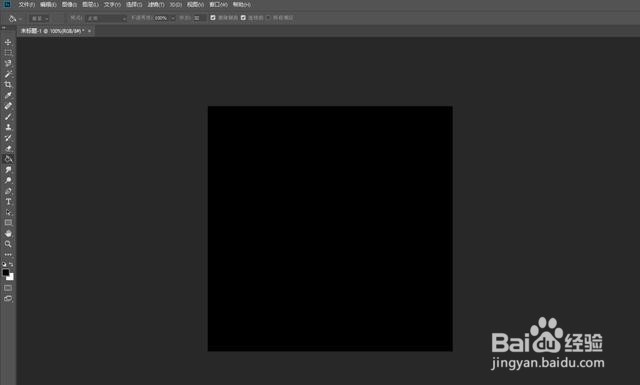Toggle Quick Mask mode icon
Screen dimensions: 640x385
pos(8,288)
